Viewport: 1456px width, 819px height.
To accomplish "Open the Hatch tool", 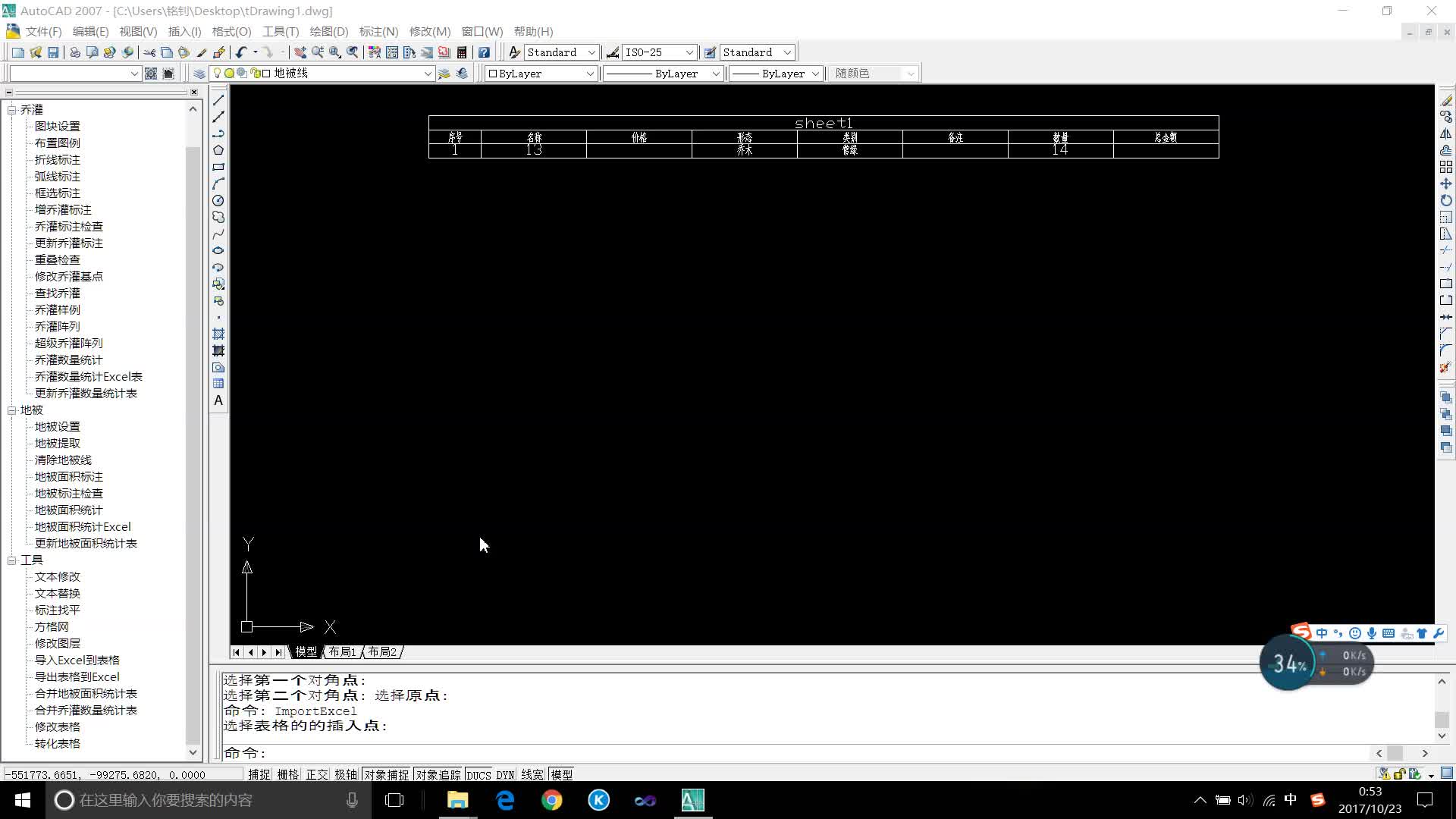I will (218, 333).
